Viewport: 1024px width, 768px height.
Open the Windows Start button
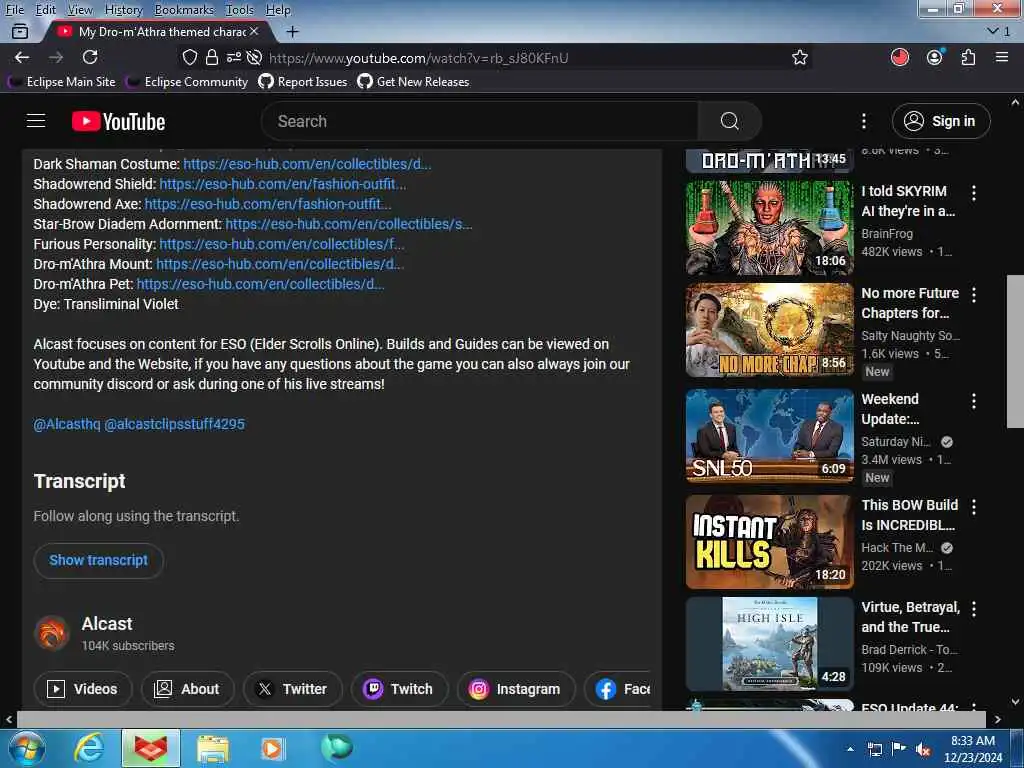click(x=26, y=748)
